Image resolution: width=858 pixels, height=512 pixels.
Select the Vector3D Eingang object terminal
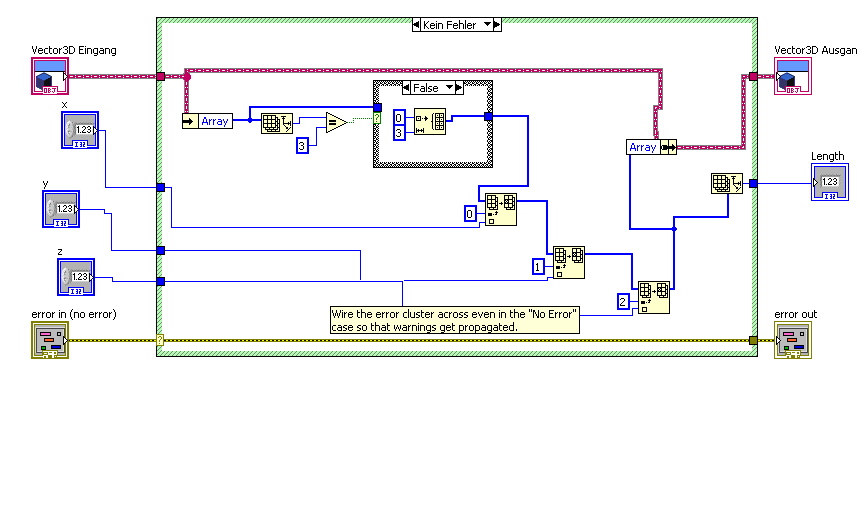click(50, 76)
